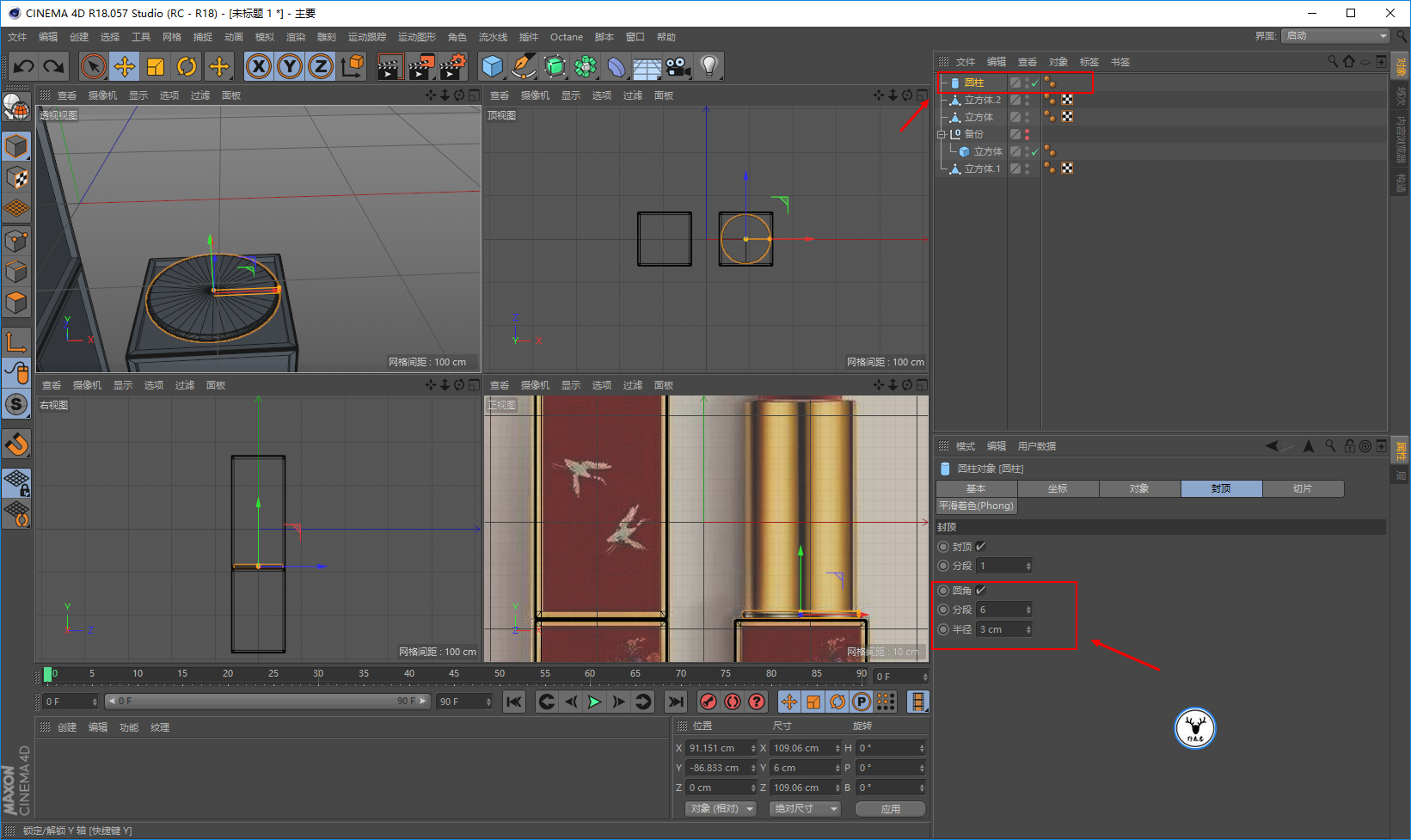The image size is (1411, 840).
Task: Open the 运动图形 menu
Action: [x=417, y=37]
